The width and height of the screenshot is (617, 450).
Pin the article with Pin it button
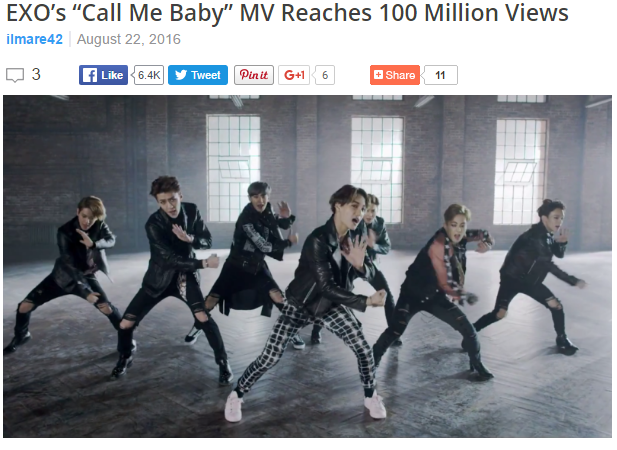coord(254,75)
